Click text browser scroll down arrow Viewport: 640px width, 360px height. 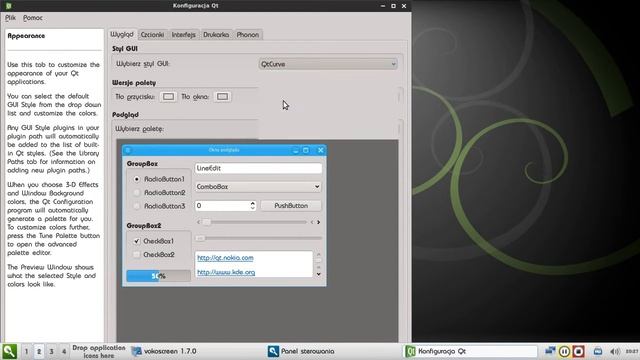click(x=318, y=274)
